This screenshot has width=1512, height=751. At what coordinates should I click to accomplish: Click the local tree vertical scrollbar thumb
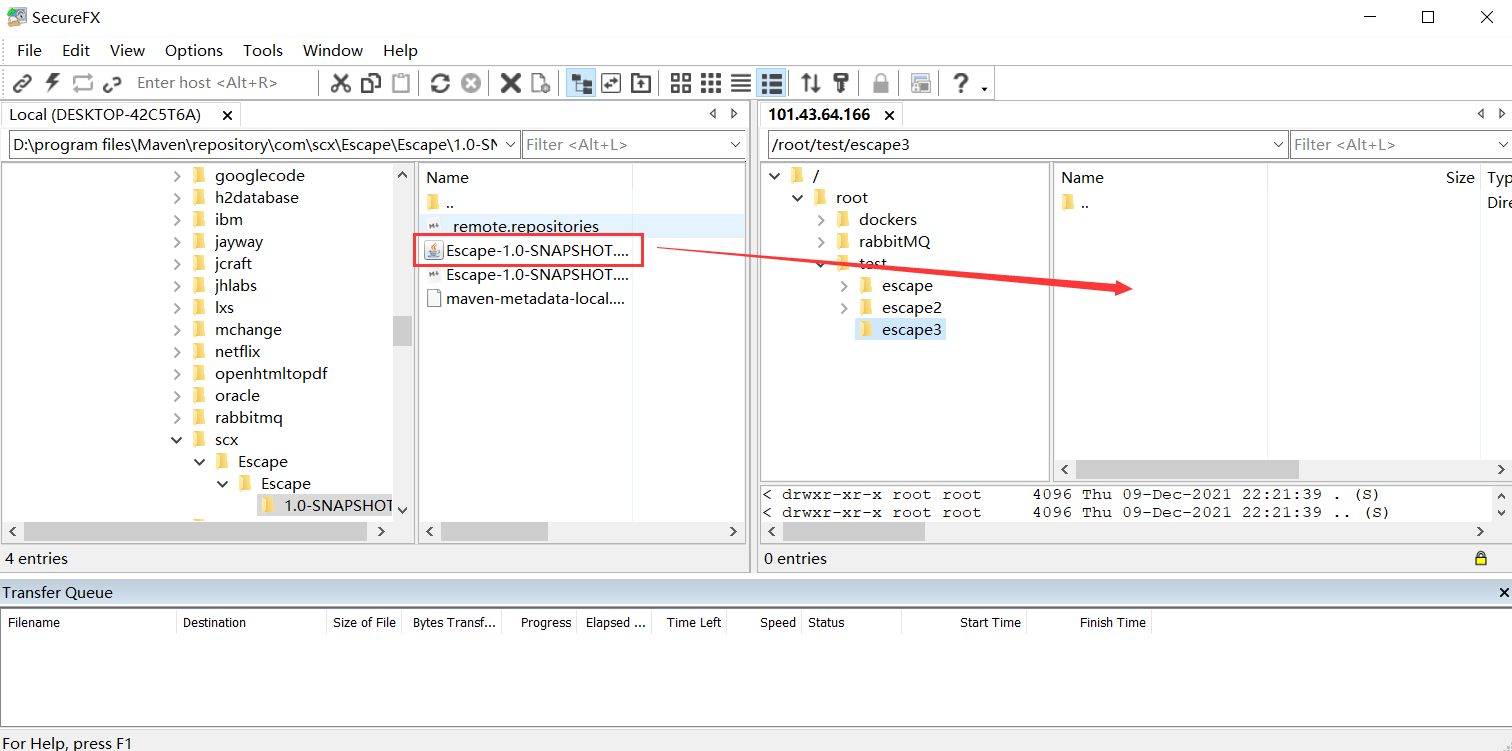tap(402, 331)
